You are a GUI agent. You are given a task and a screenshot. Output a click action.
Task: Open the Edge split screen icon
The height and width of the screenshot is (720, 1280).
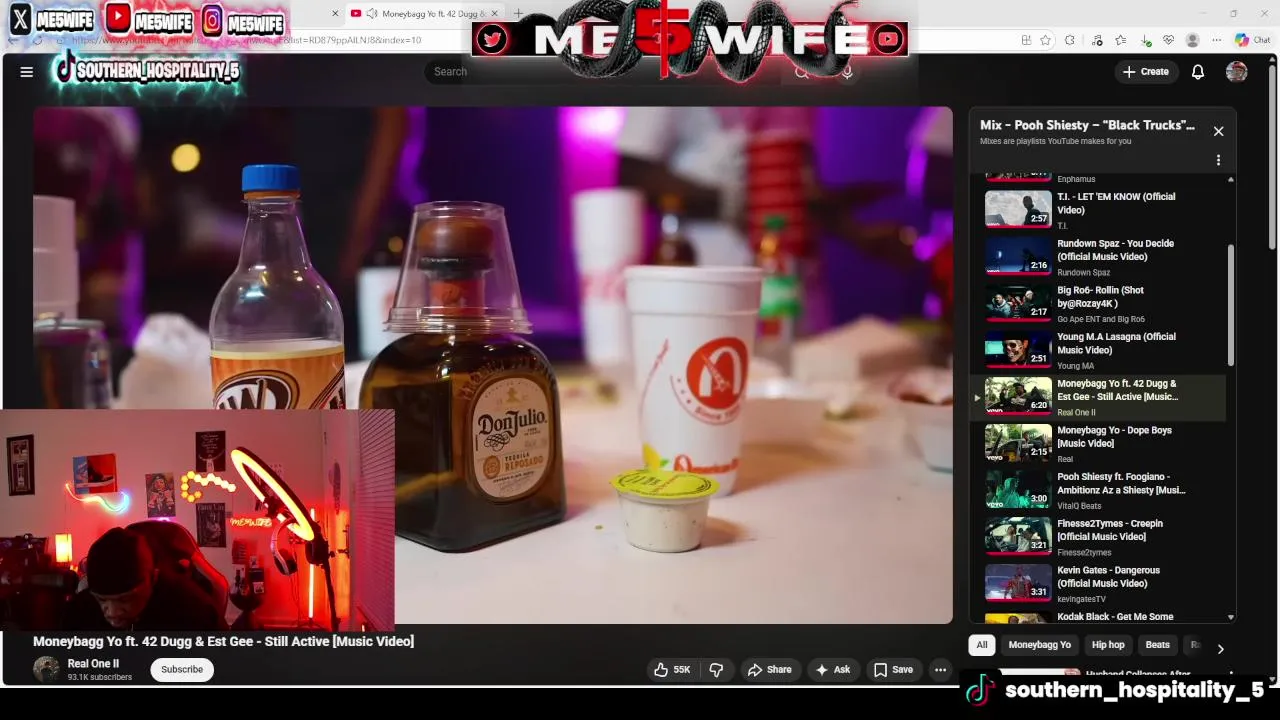coord(1026,40)
